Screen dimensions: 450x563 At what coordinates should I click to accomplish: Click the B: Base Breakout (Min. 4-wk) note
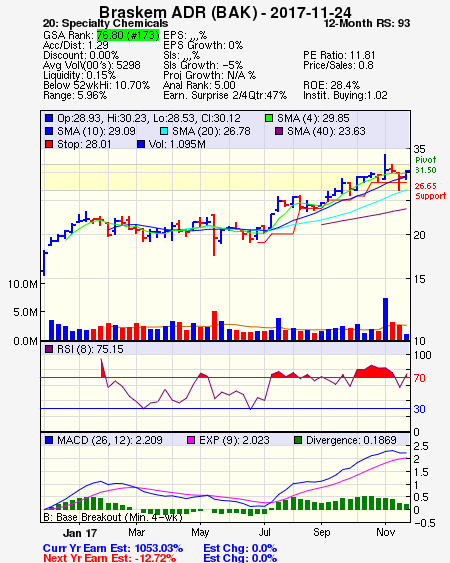click(113, 517)
